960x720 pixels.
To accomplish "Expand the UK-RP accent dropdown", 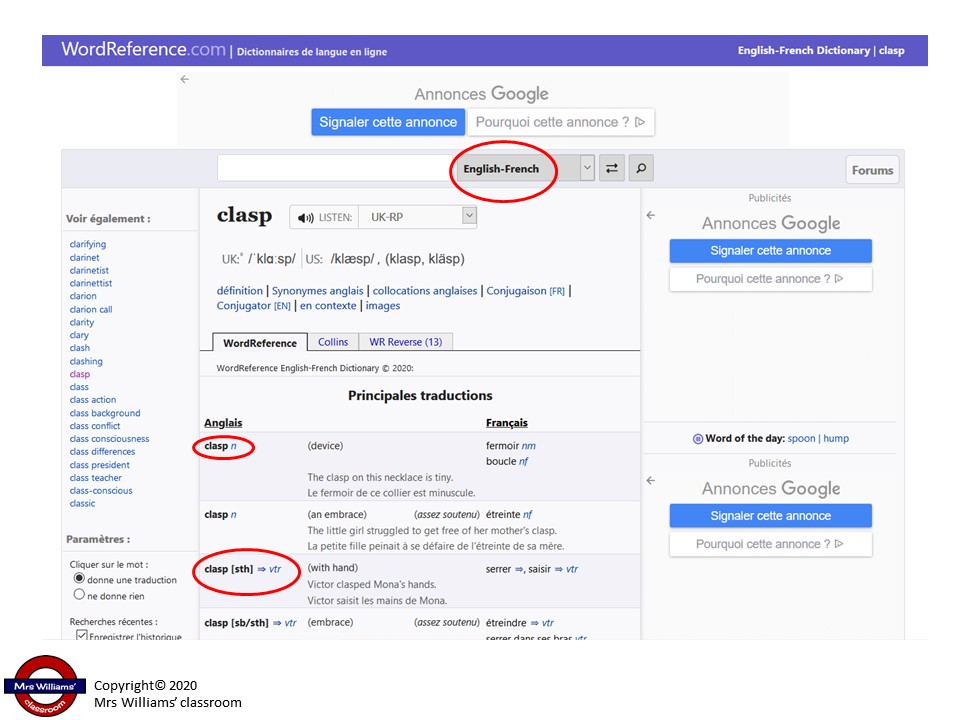I will [418, 217].
